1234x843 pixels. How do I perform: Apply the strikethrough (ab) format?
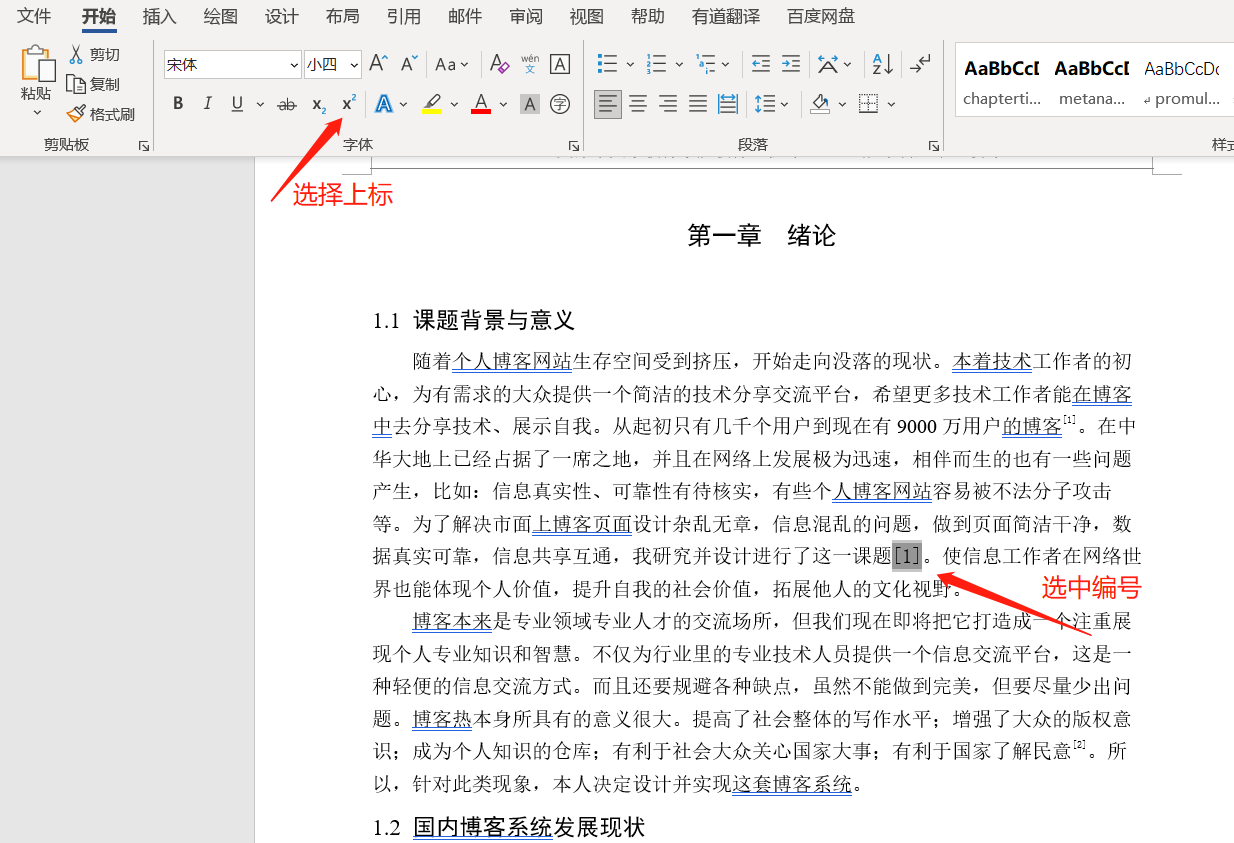[x=287, y=104]
